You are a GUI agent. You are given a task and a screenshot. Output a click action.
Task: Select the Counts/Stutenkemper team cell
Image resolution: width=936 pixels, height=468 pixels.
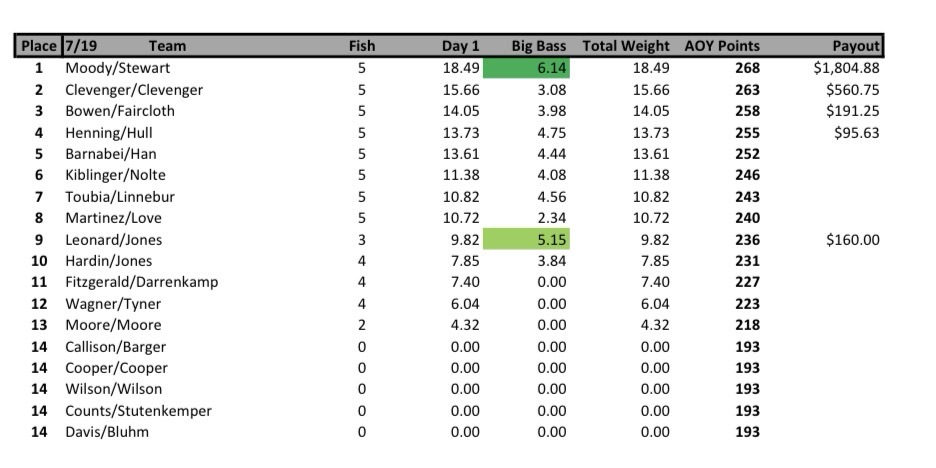[138, 411]
